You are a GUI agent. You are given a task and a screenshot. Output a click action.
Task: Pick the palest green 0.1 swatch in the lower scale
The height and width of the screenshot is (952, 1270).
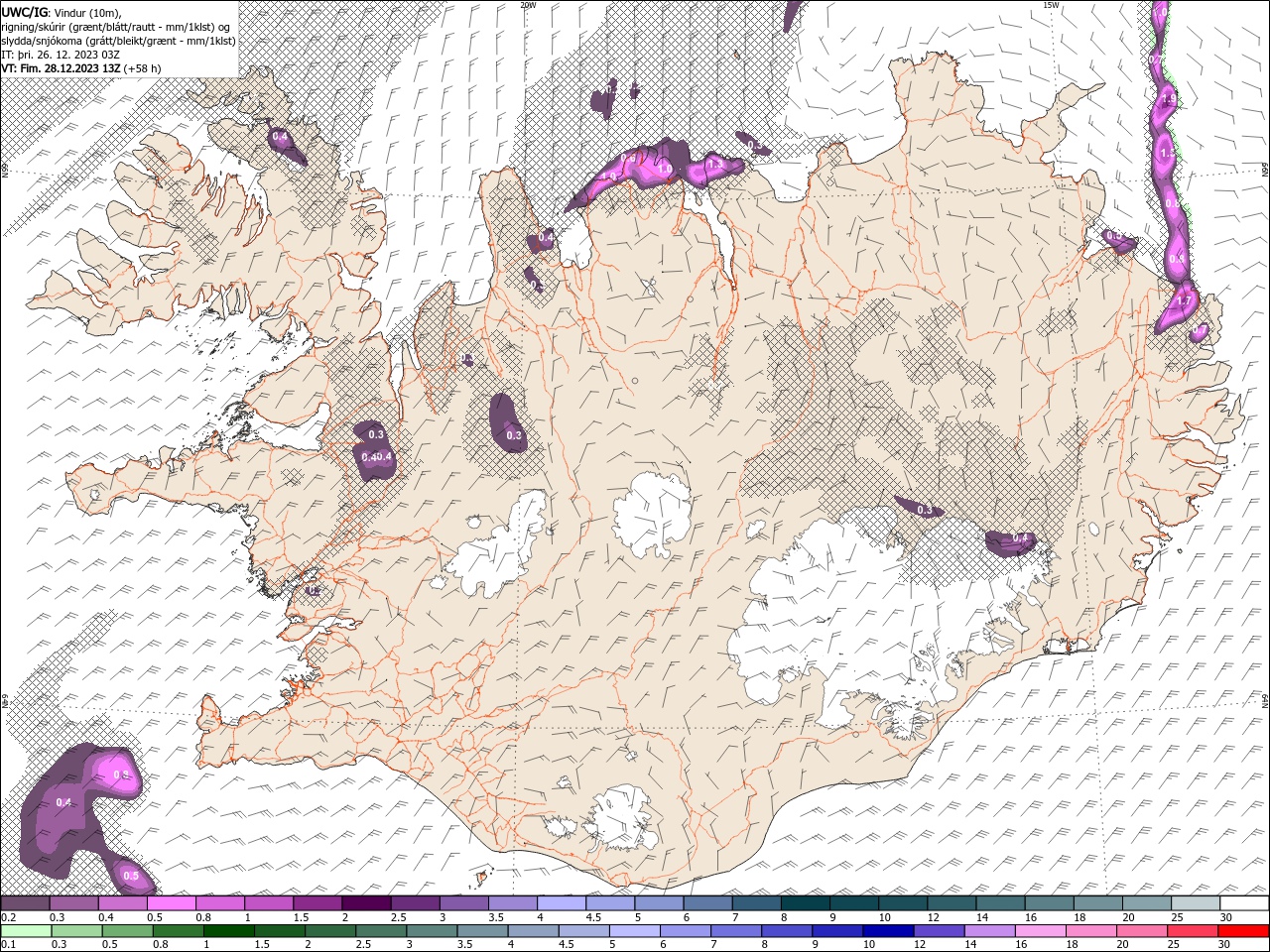[26, 931]
